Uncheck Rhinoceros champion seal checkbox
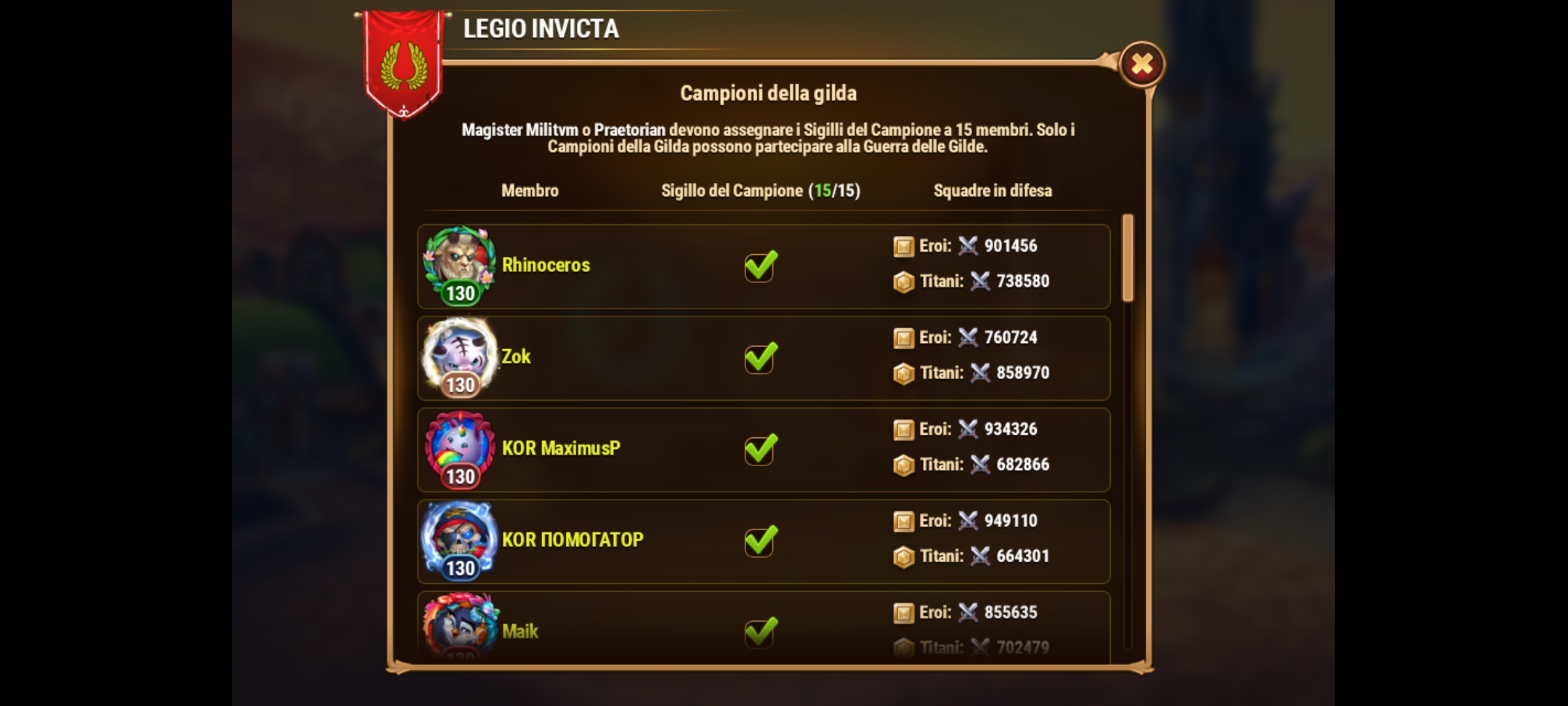 click(x=760, y=266)
